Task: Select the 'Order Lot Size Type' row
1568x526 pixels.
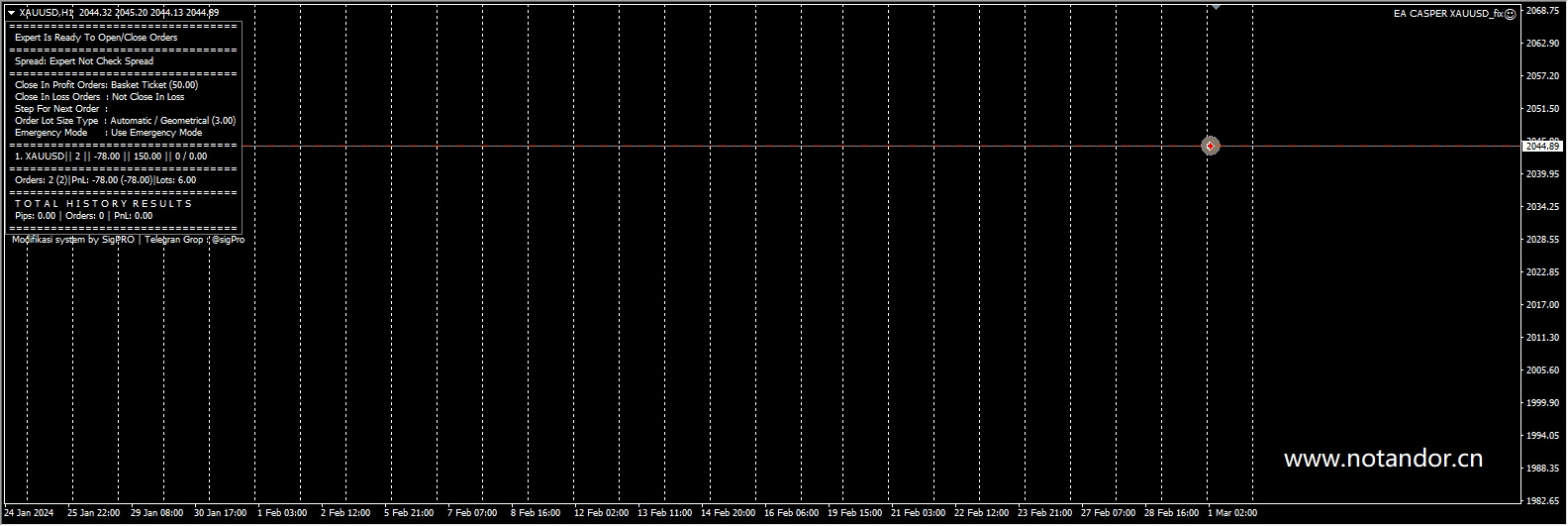Action: 125,121
